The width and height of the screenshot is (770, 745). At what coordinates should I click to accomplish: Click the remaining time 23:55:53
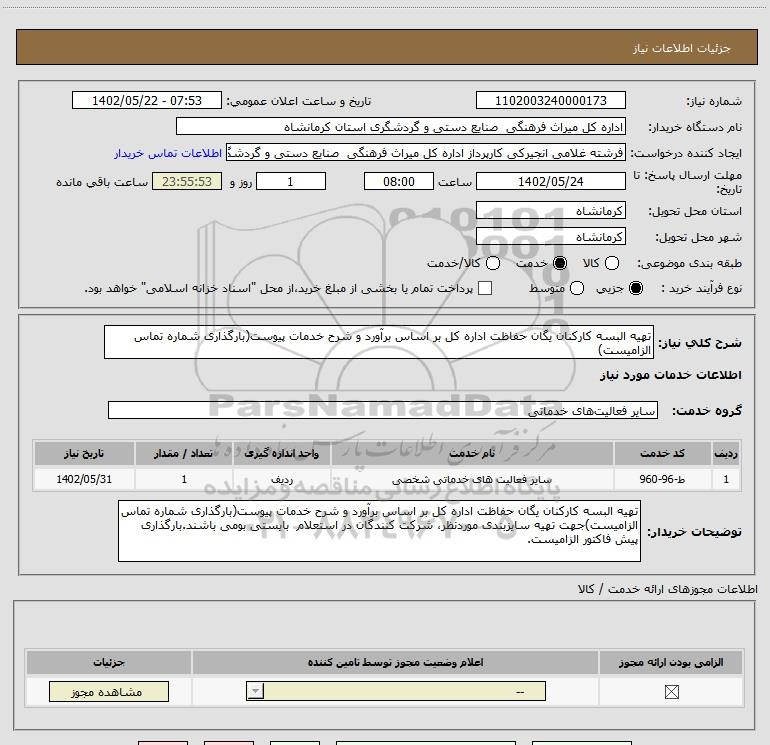pyautogui.click(x=187, y=181)
